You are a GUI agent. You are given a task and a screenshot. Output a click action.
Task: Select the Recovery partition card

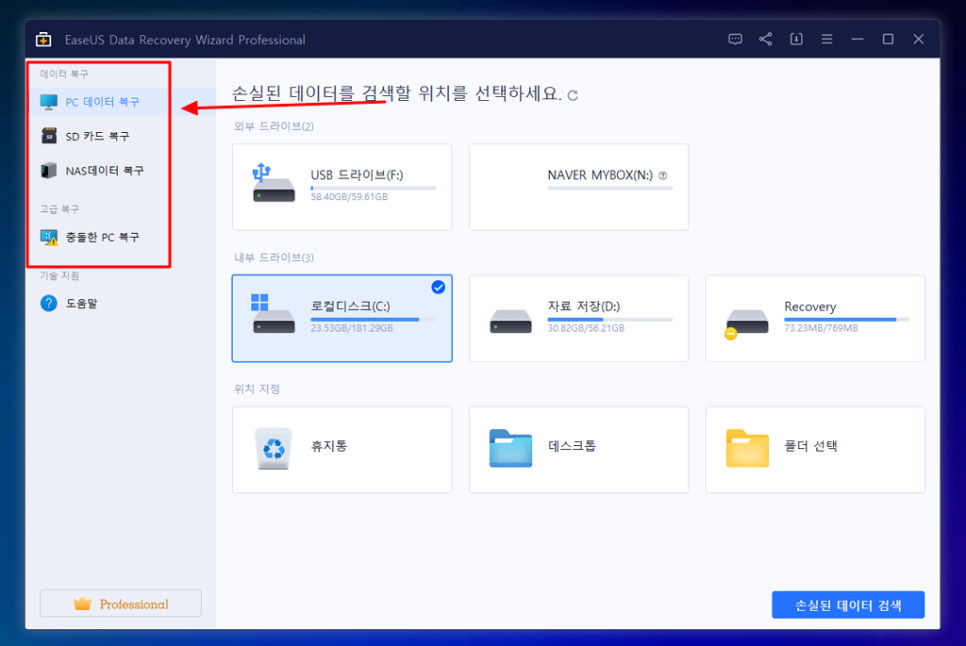click(815, 318)
